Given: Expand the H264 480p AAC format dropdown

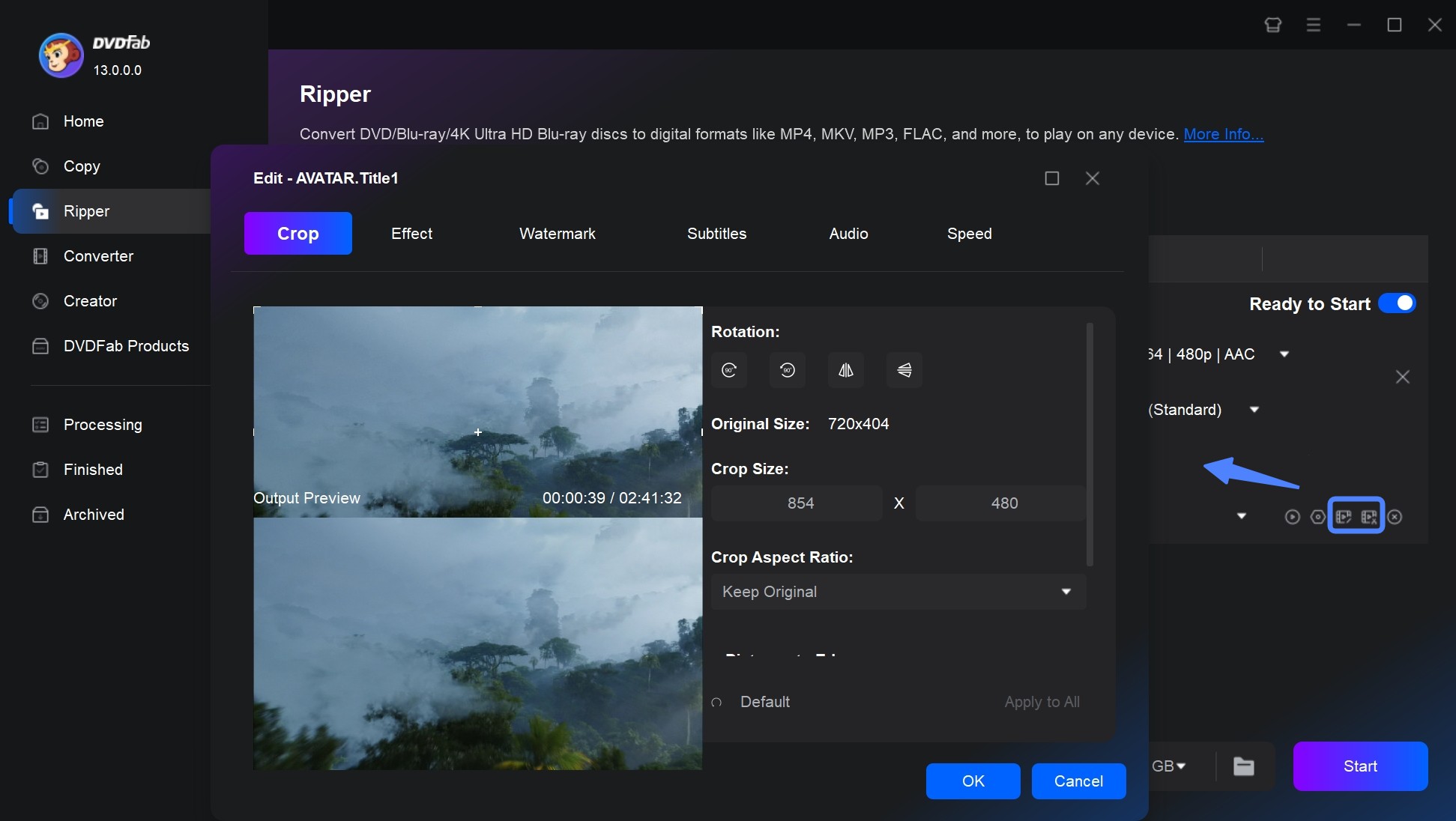Looking at the screenshot, I should (1285, 354).
